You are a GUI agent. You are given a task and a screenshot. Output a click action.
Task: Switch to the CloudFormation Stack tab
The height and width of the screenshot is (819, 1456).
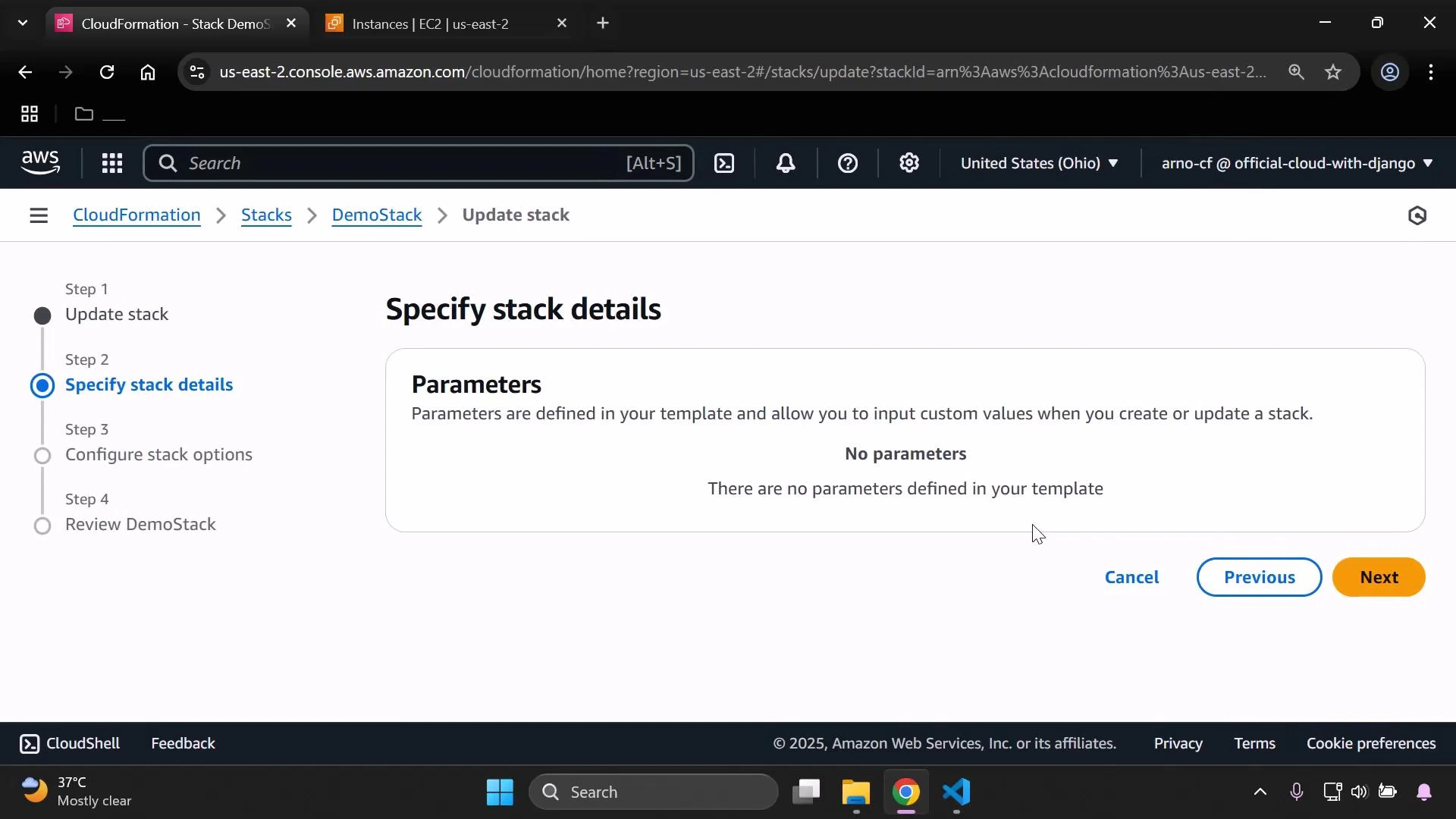point(176,24)
